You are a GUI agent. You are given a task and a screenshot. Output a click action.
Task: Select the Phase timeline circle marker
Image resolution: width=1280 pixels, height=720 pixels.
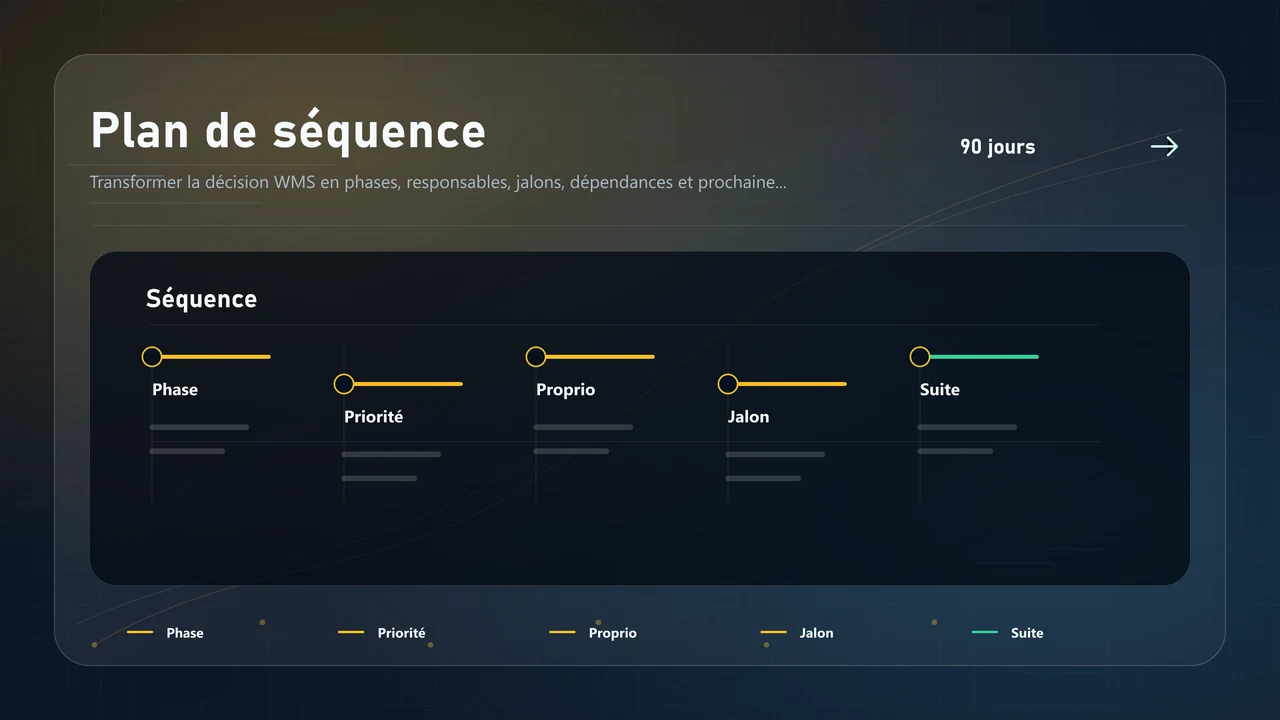click(152, 357)
